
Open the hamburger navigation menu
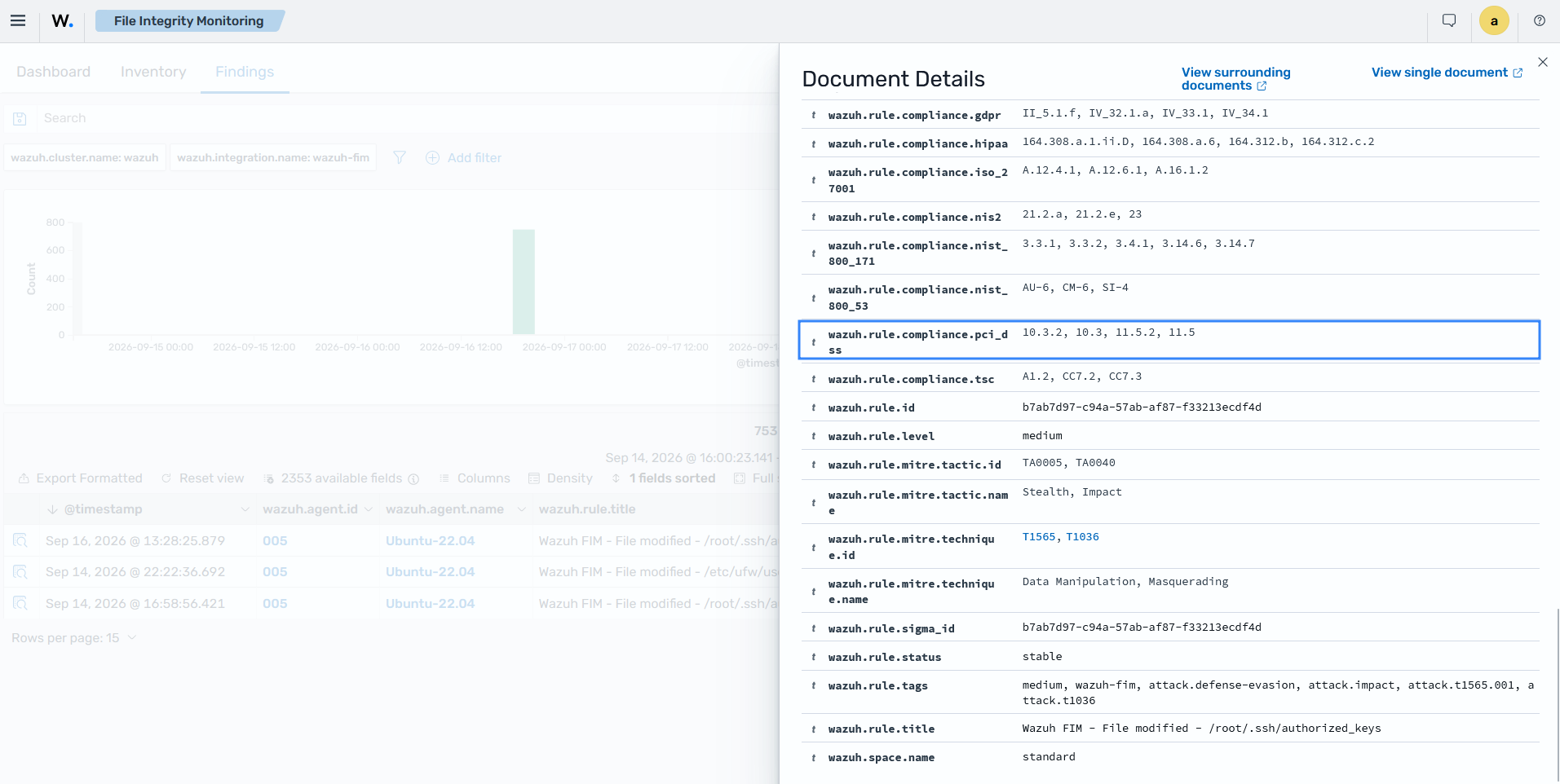18,21
